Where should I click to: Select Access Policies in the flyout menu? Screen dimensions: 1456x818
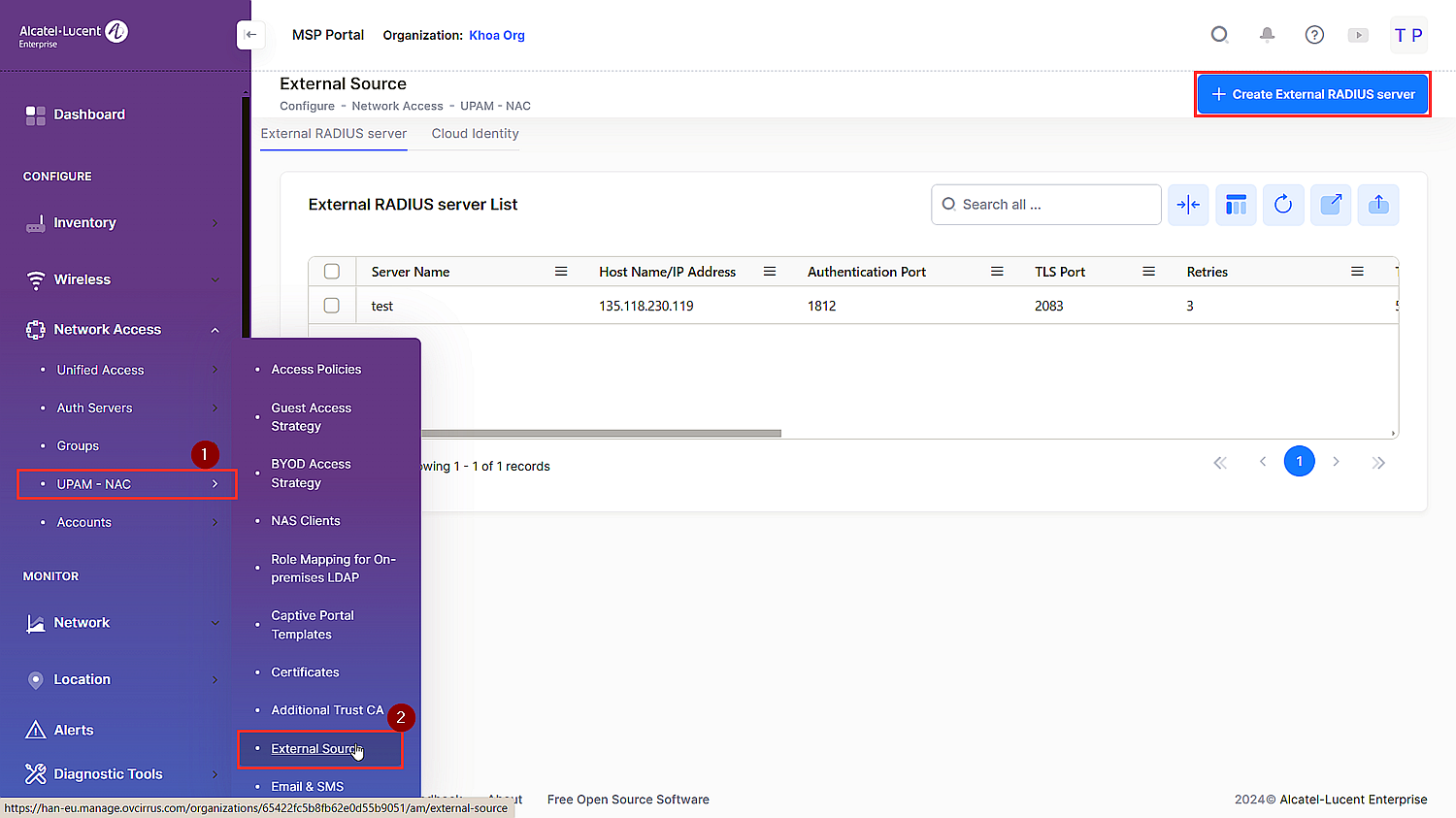point(316,370)
